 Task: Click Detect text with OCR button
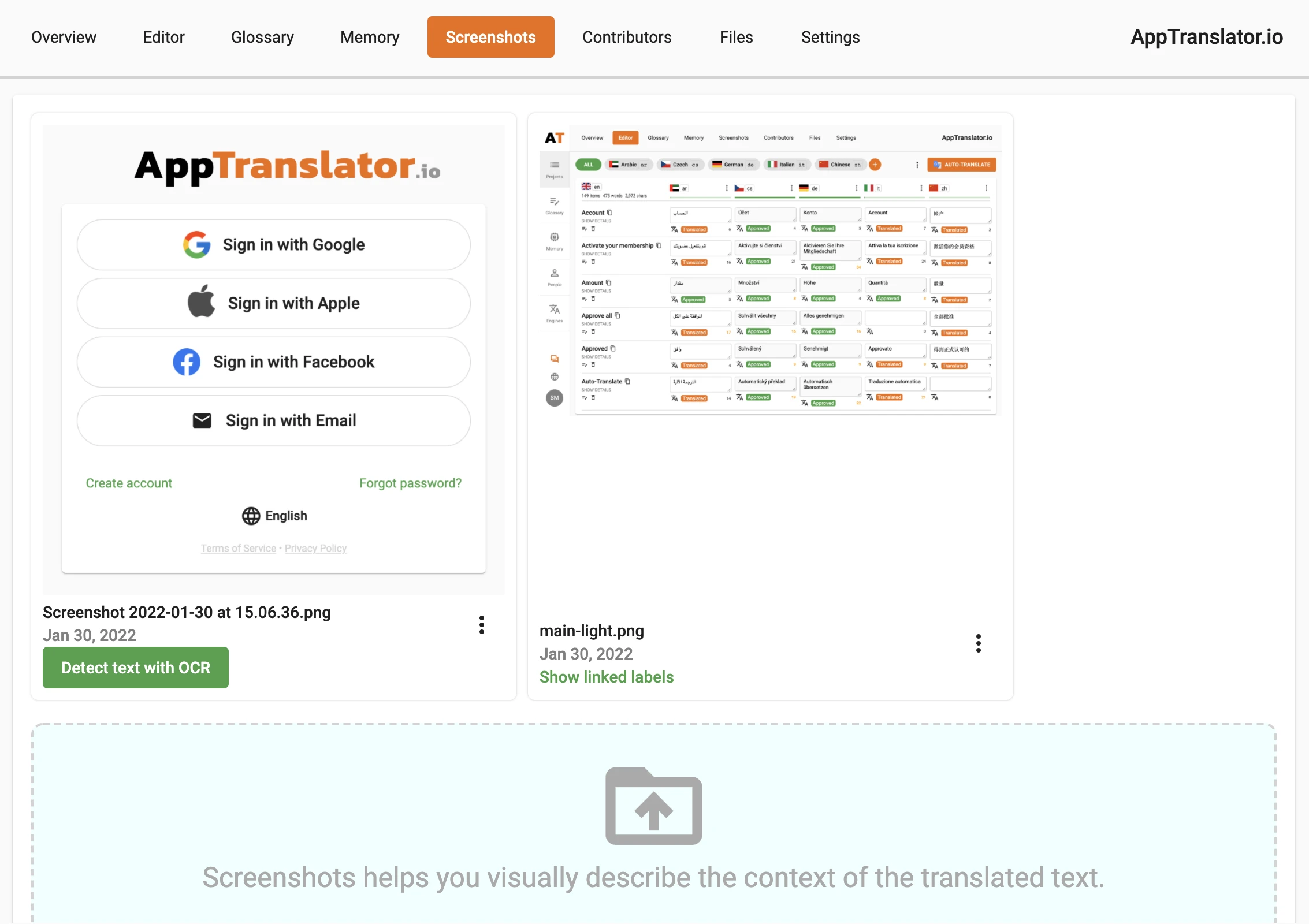tap(136, 668)
